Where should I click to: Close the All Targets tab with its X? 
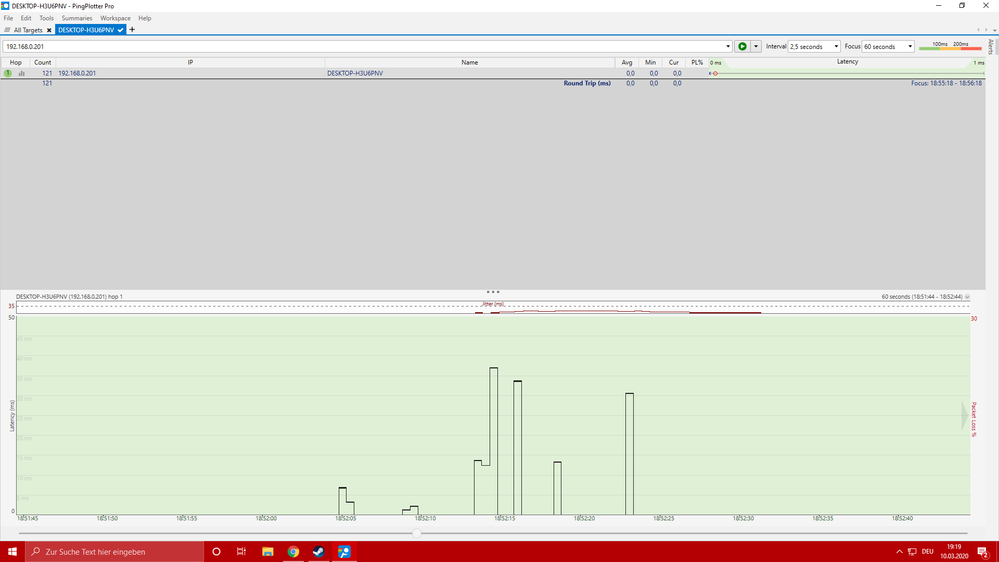click(x=49, y=30)
